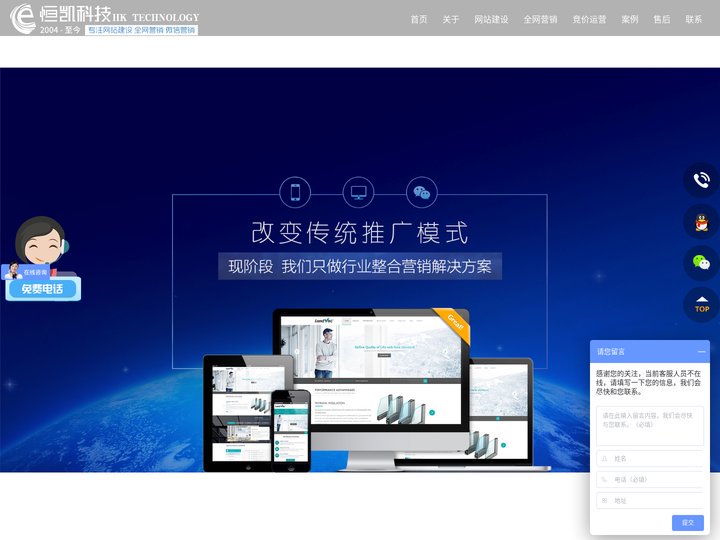
Task: Open the 案例 menu item
Action: [630, 19]
